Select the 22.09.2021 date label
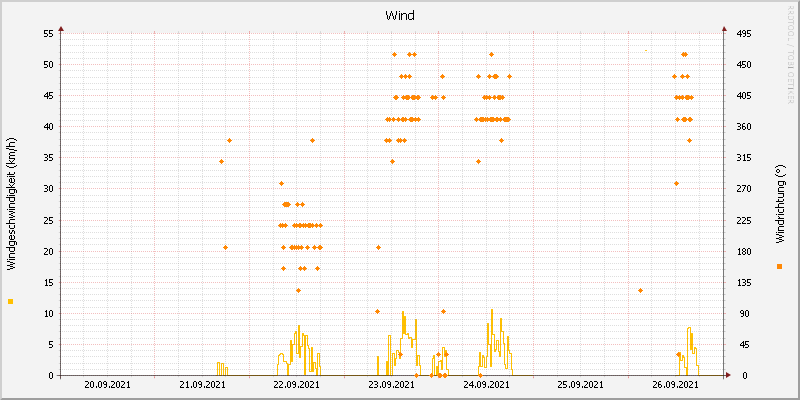800x400 pixels. coord(296,385)
